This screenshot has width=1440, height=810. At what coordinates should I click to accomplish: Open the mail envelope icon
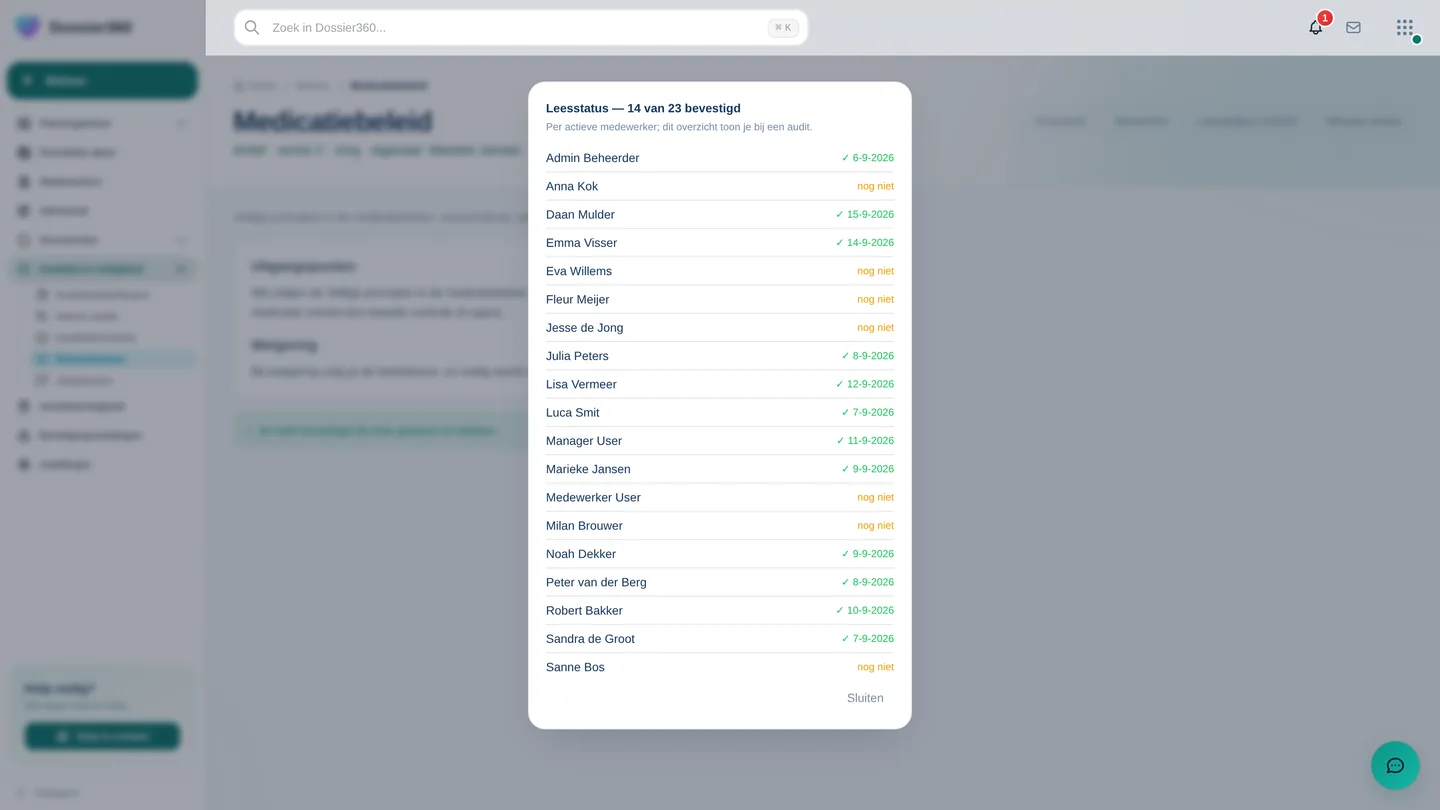pyautogui.click(x=1353, y=28)
